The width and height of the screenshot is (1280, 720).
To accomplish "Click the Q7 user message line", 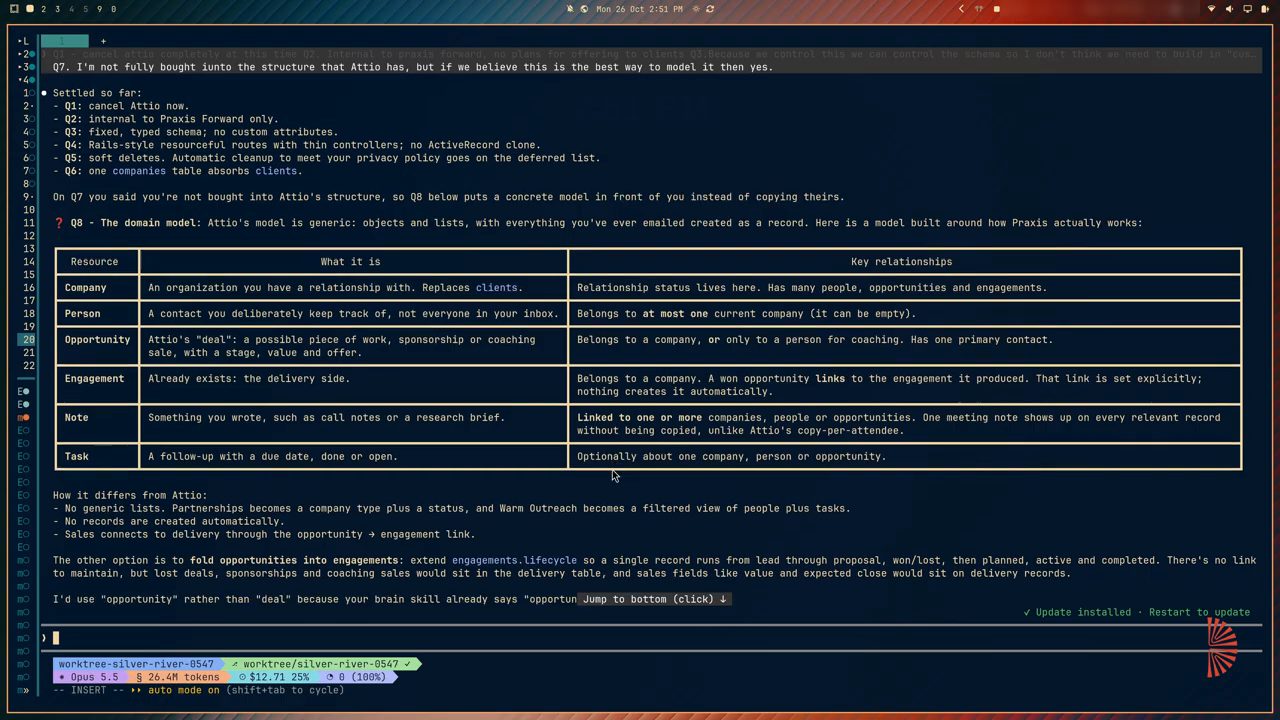I will (413, 67).
